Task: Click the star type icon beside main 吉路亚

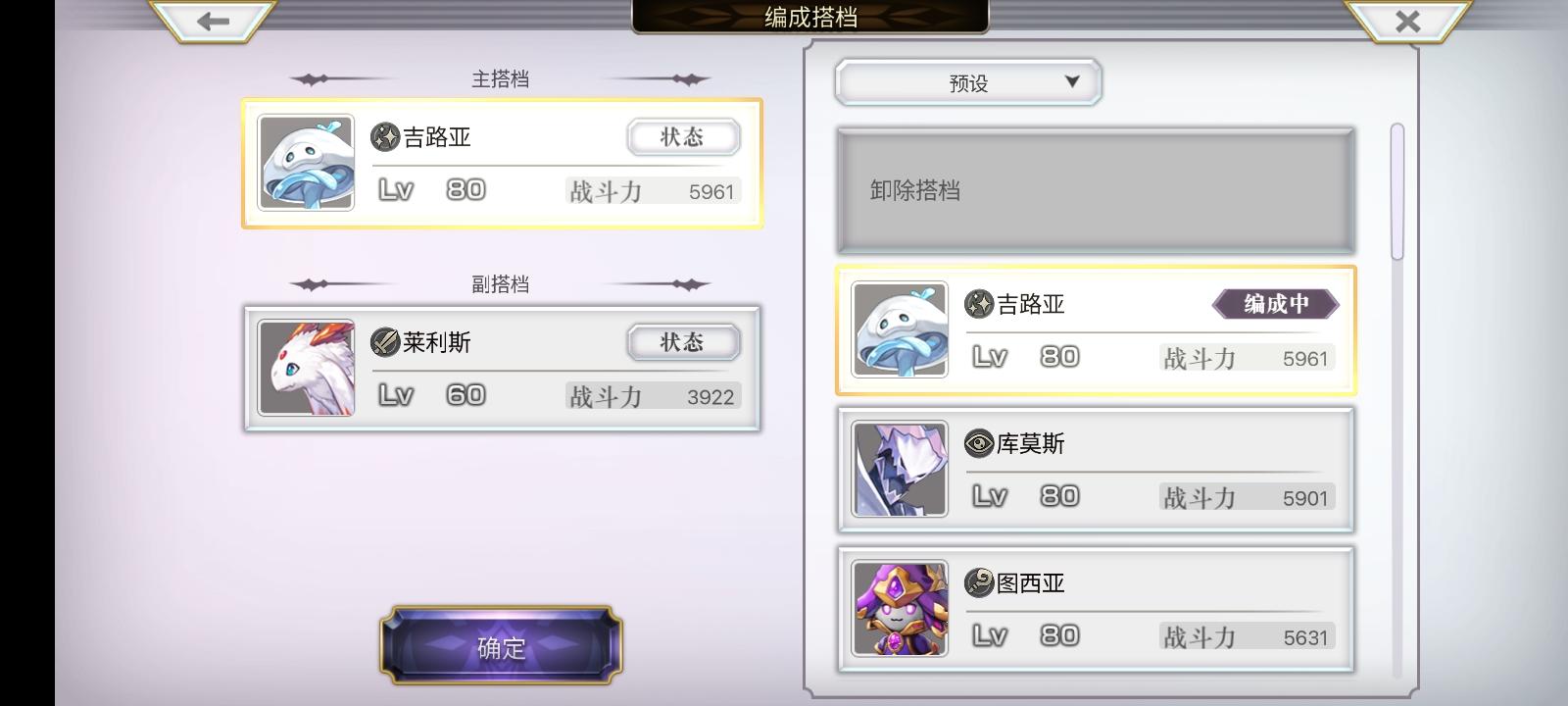Action: pyautogui.click(x=385, y=136)
